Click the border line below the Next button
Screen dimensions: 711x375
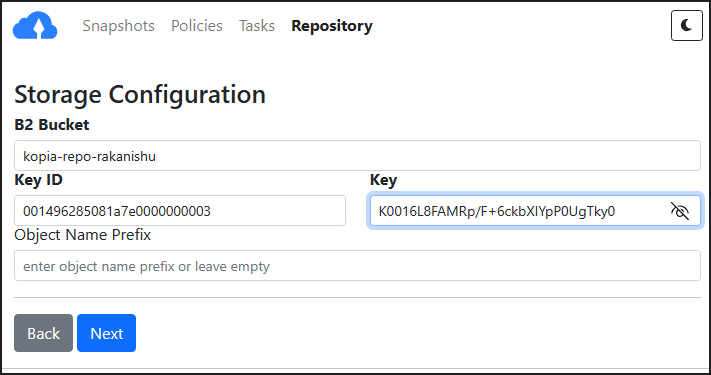click(x=356, y=368)
